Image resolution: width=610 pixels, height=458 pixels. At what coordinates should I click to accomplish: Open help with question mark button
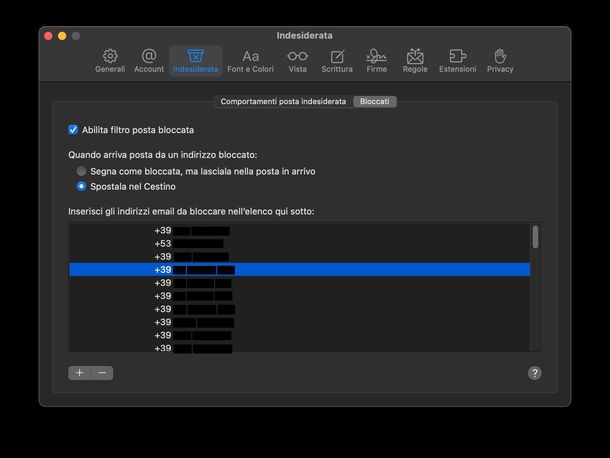pyautogui.click(x=534, y=373)
